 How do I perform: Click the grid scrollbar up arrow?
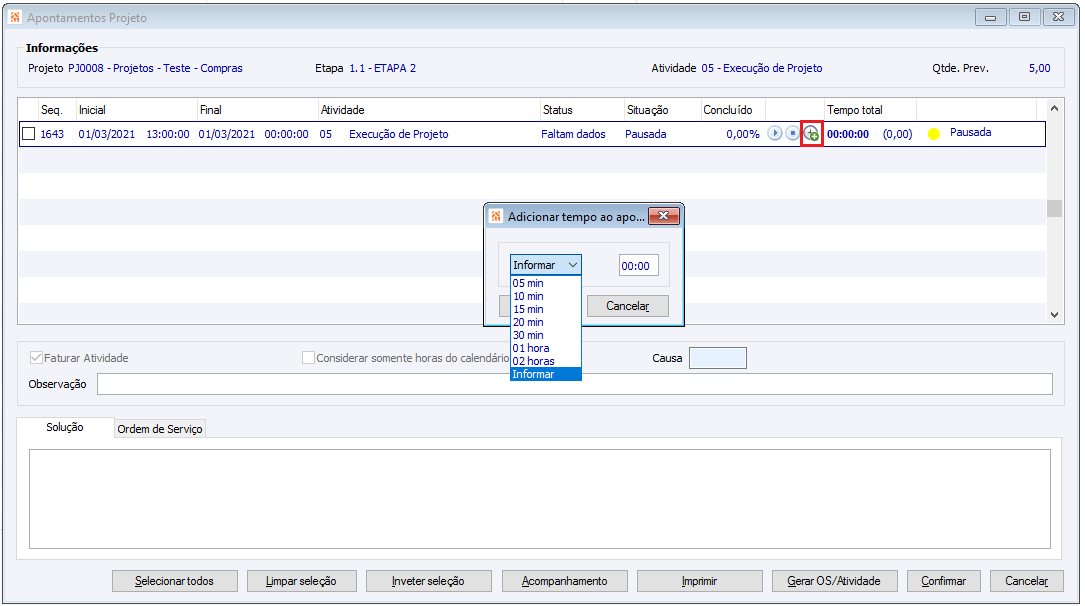(x=1054, y=108)
